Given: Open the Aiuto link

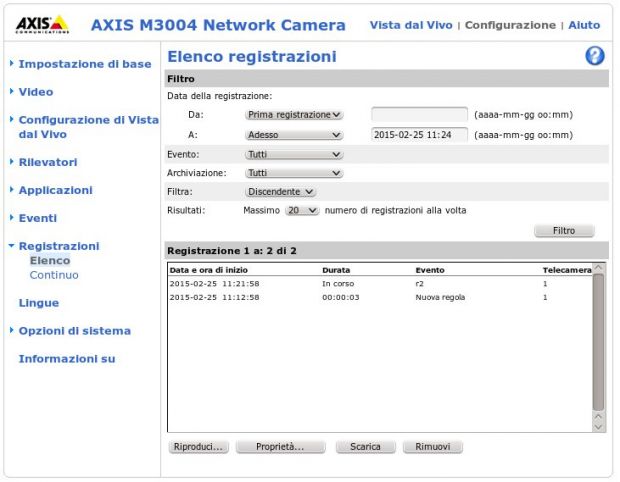Looking at the screenshot, I should pyautogui.click(x=584, y=25).
